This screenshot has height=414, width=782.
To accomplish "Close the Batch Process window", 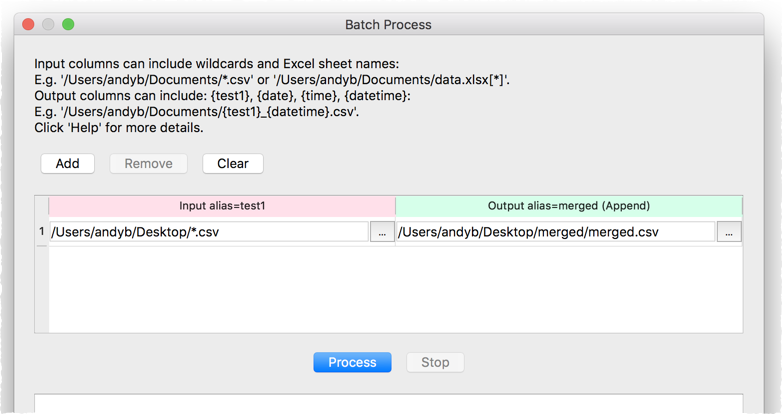I will (x=28, y=23).
